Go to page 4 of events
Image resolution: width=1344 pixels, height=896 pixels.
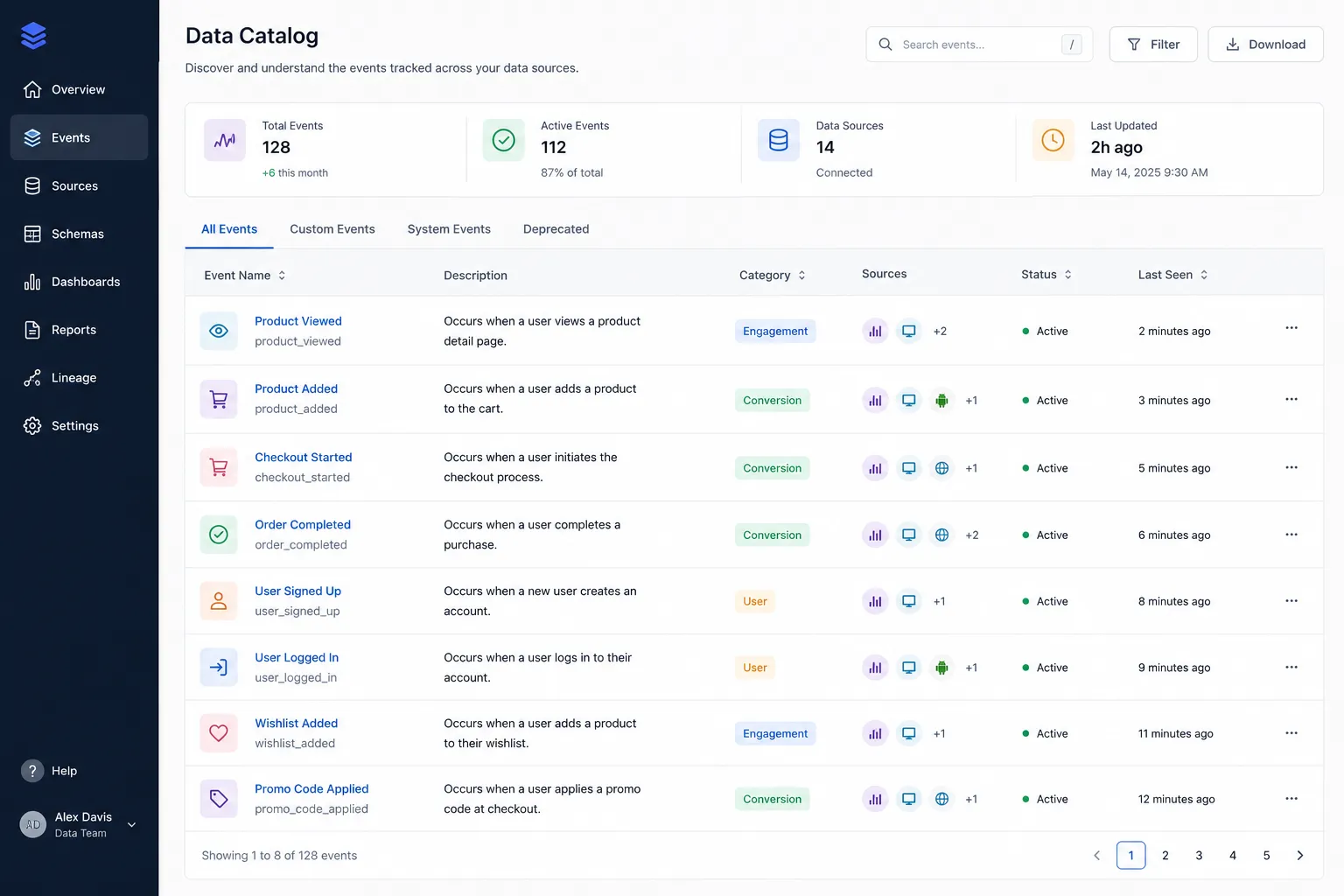click(x=1233, y=856)
